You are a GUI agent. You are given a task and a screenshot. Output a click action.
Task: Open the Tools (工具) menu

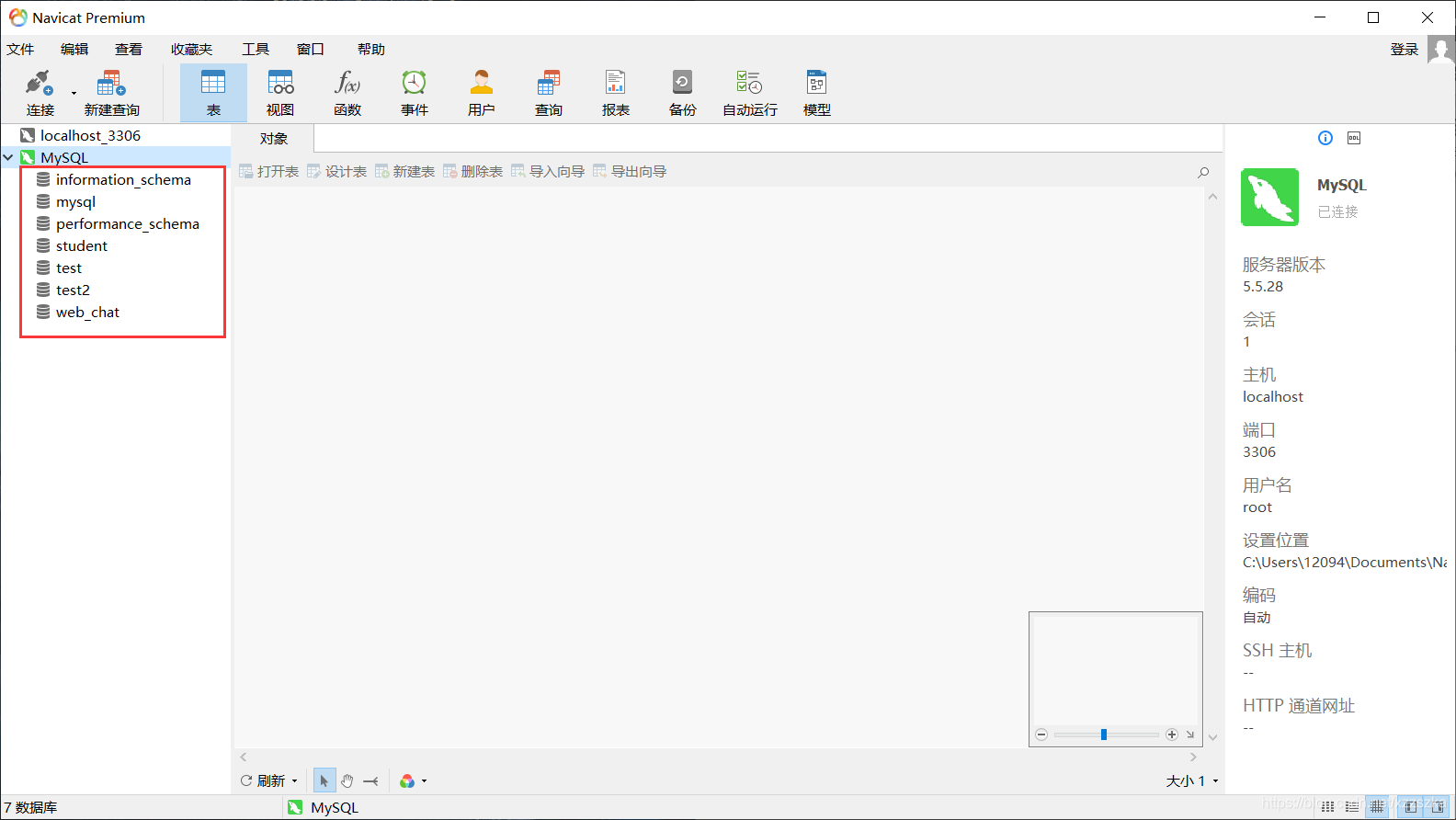pos(256,50)
